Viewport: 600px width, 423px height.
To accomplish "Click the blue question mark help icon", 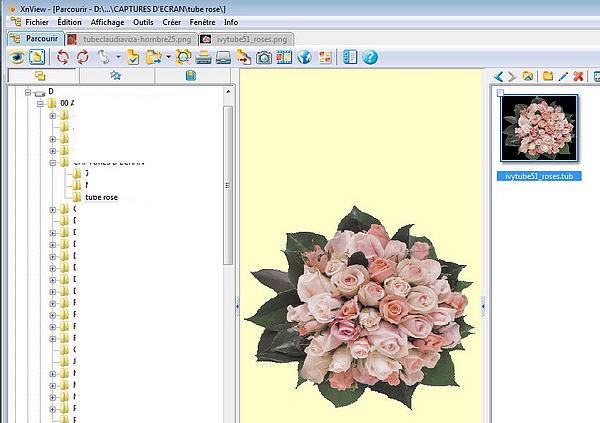I will 370,57.
